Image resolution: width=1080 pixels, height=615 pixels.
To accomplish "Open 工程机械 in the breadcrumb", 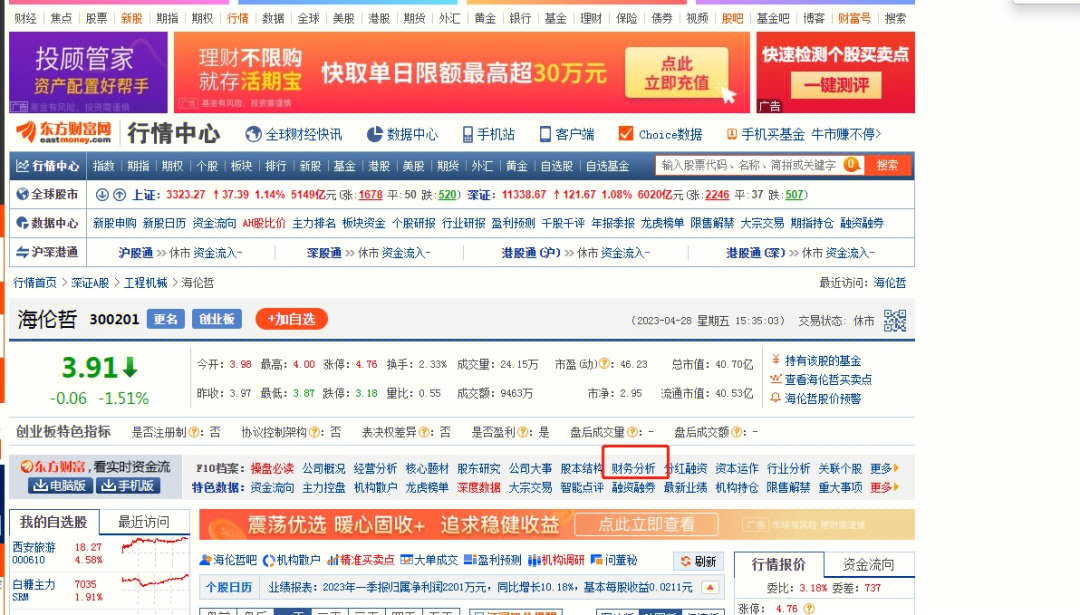I will [x=145, y=282].
